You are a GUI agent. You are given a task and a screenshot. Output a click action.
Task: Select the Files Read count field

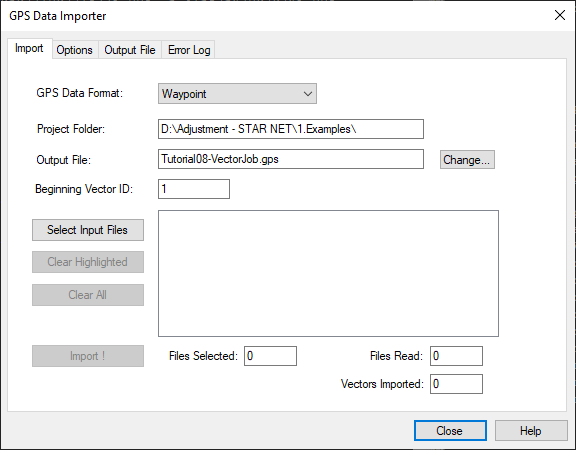click(x=456, y=356)
